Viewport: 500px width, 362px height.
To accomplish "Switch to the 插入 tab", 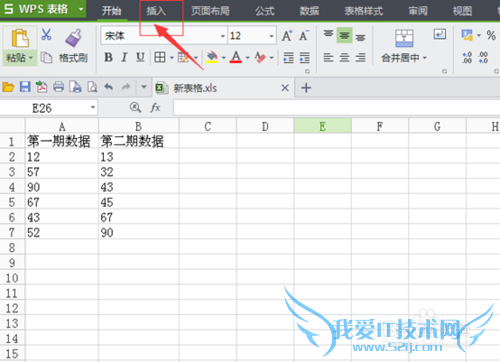I will [x=156, y=11].
